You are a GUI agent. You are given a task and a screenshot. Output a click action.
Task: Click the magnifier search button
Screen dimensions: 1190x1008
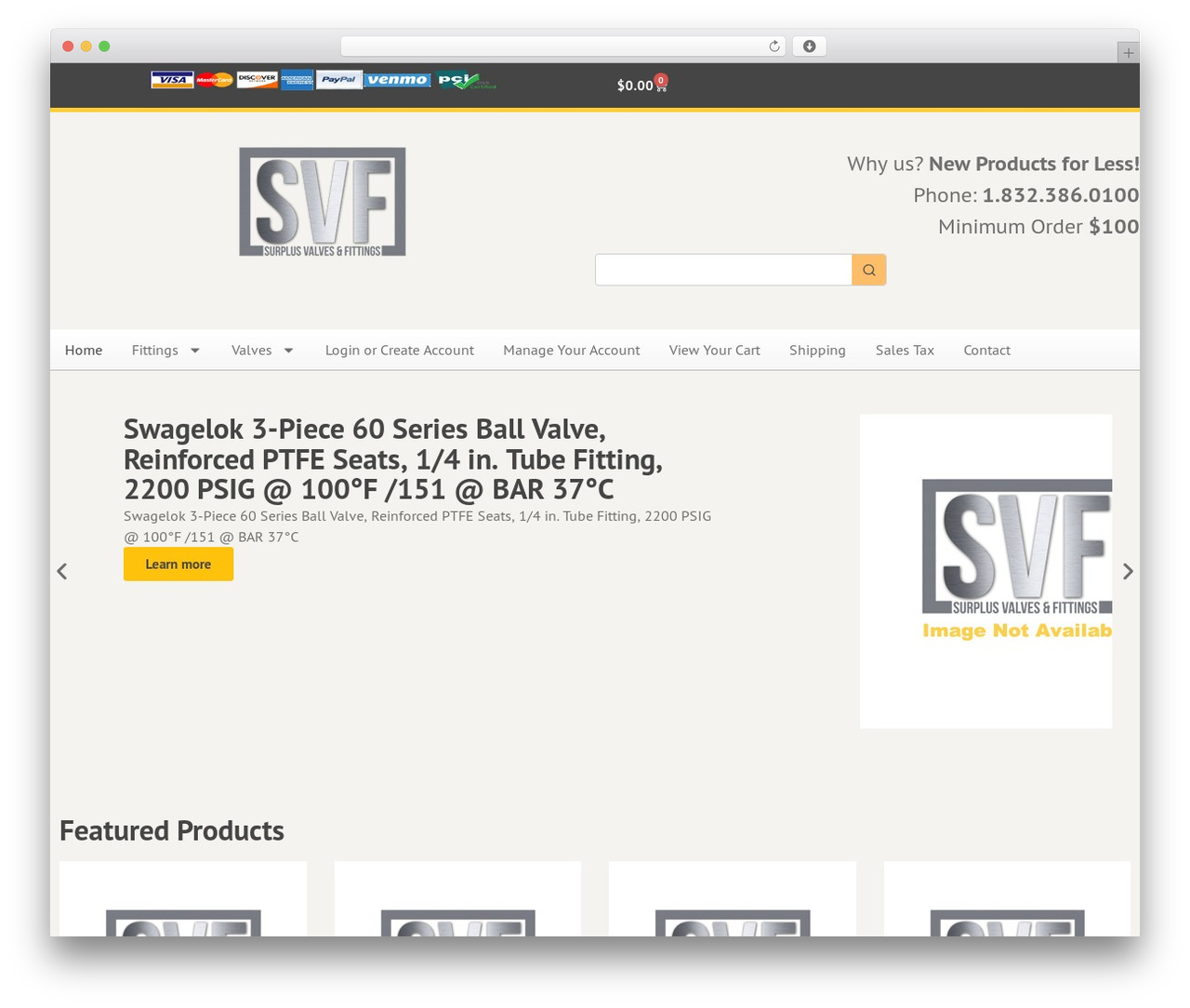pos(869,270)
